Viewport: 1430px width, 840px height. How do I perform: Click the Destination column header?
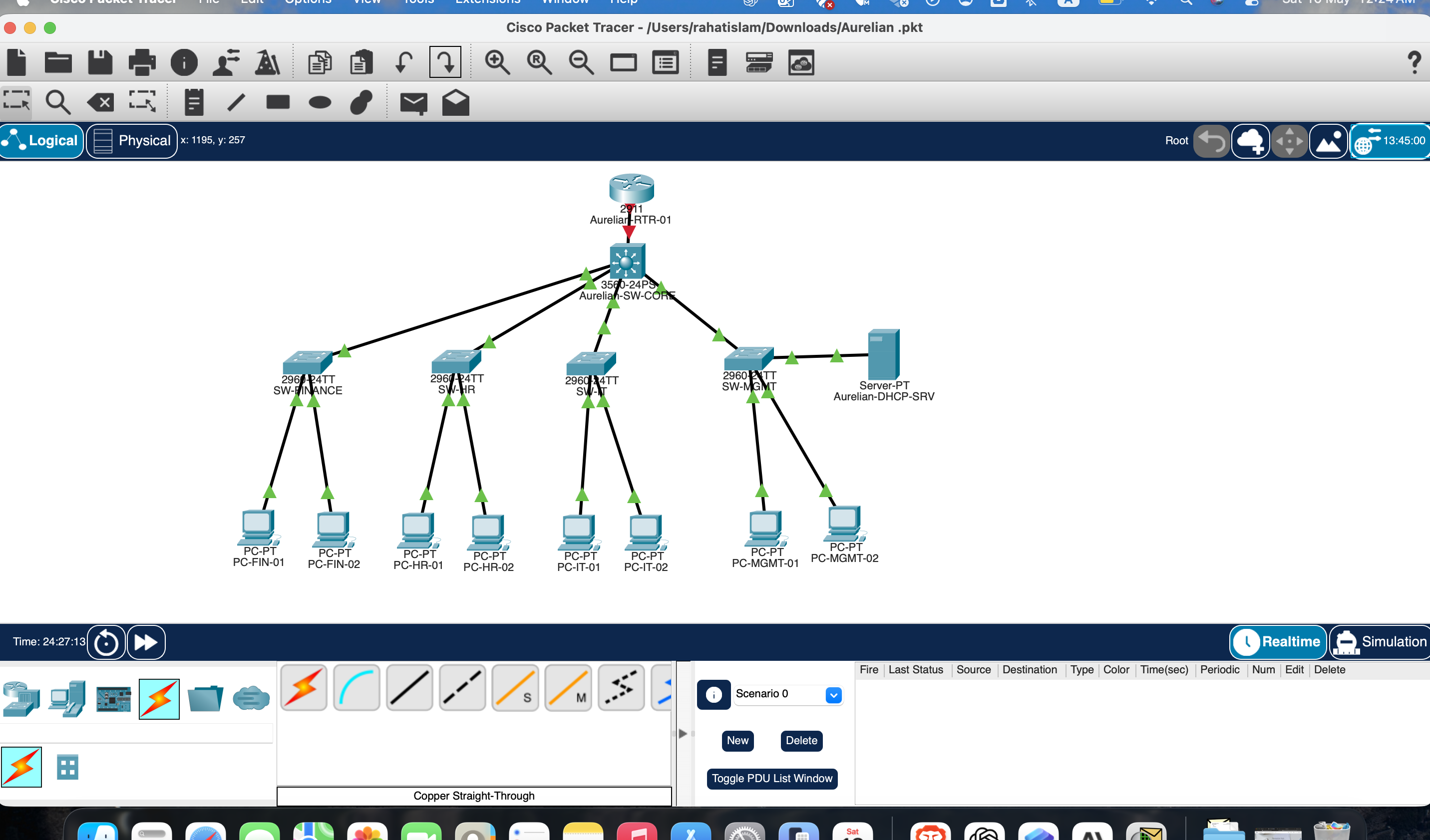1030,669
